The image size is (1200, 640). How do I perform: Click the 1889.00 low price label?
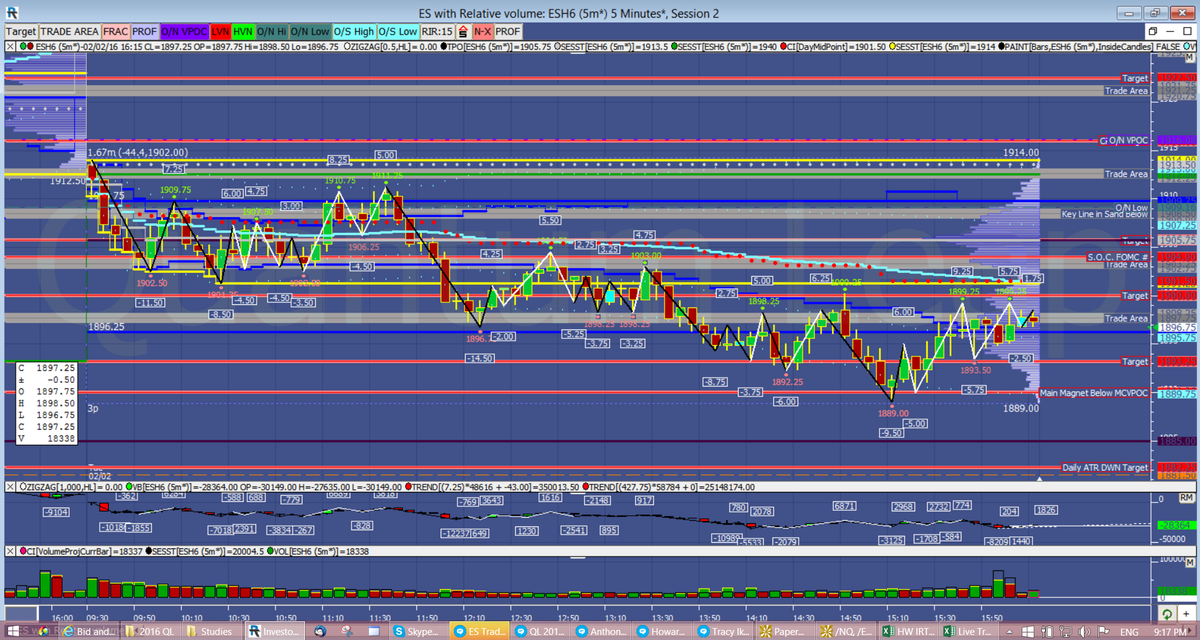(x=1021, y=408)
